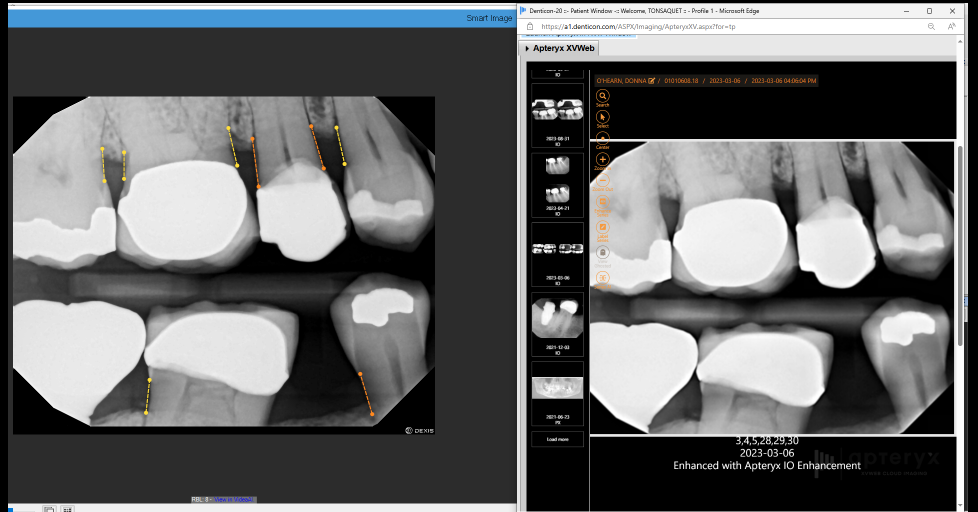Activate the Select pointer tool

603,117
